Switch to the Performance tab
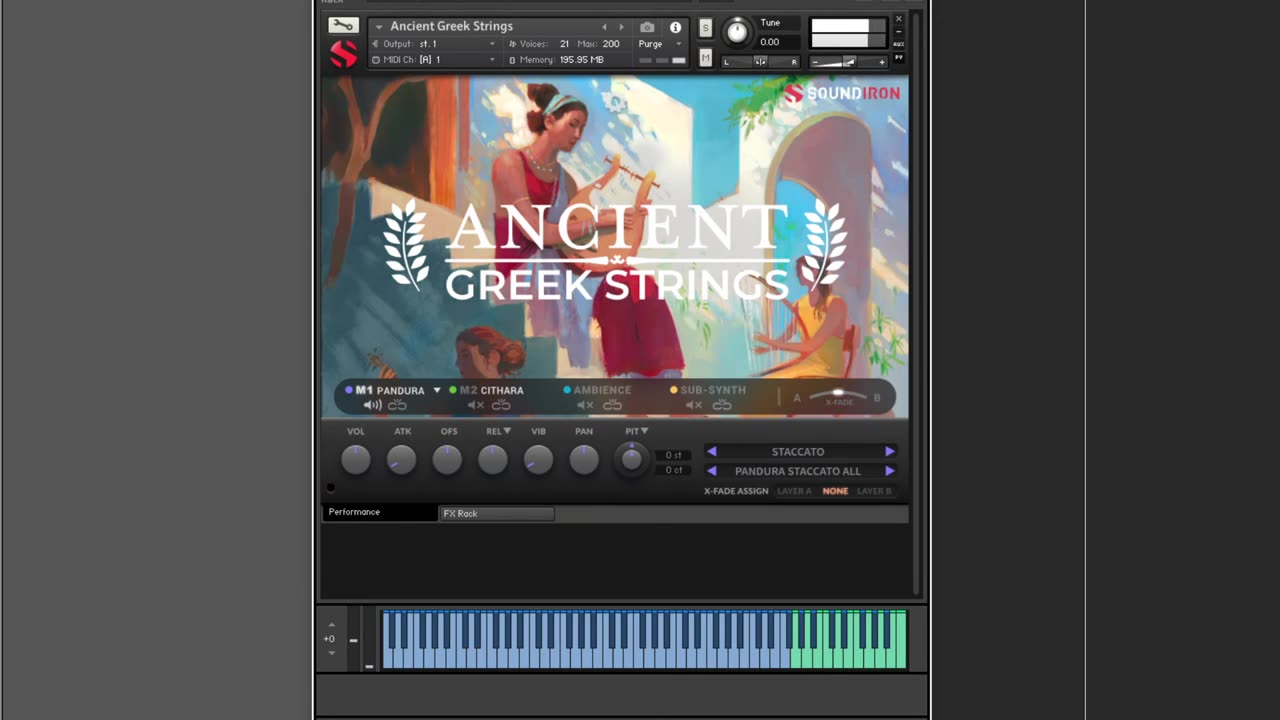 (380, 512)
